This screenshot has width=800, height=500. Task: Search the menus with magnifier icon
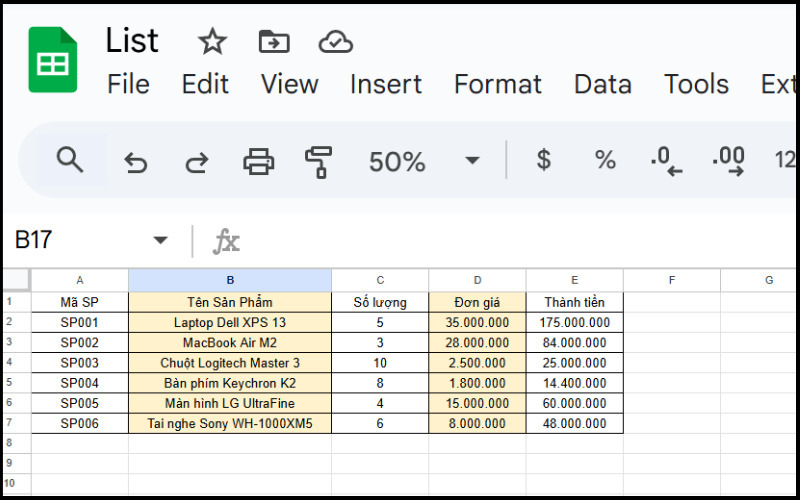click(x=69, y=160)
